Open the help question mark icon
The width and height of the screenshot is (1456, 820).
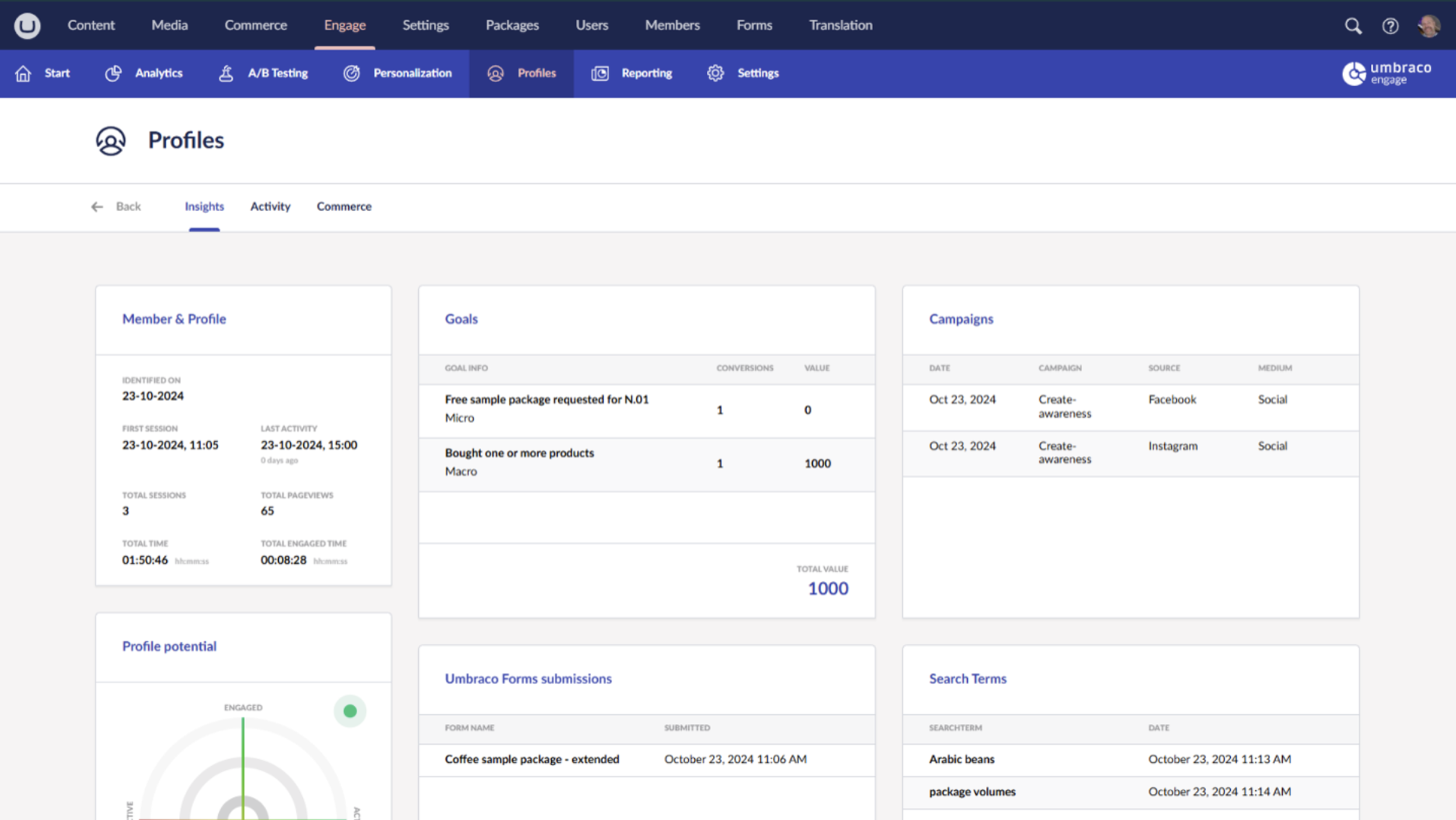1390,26
